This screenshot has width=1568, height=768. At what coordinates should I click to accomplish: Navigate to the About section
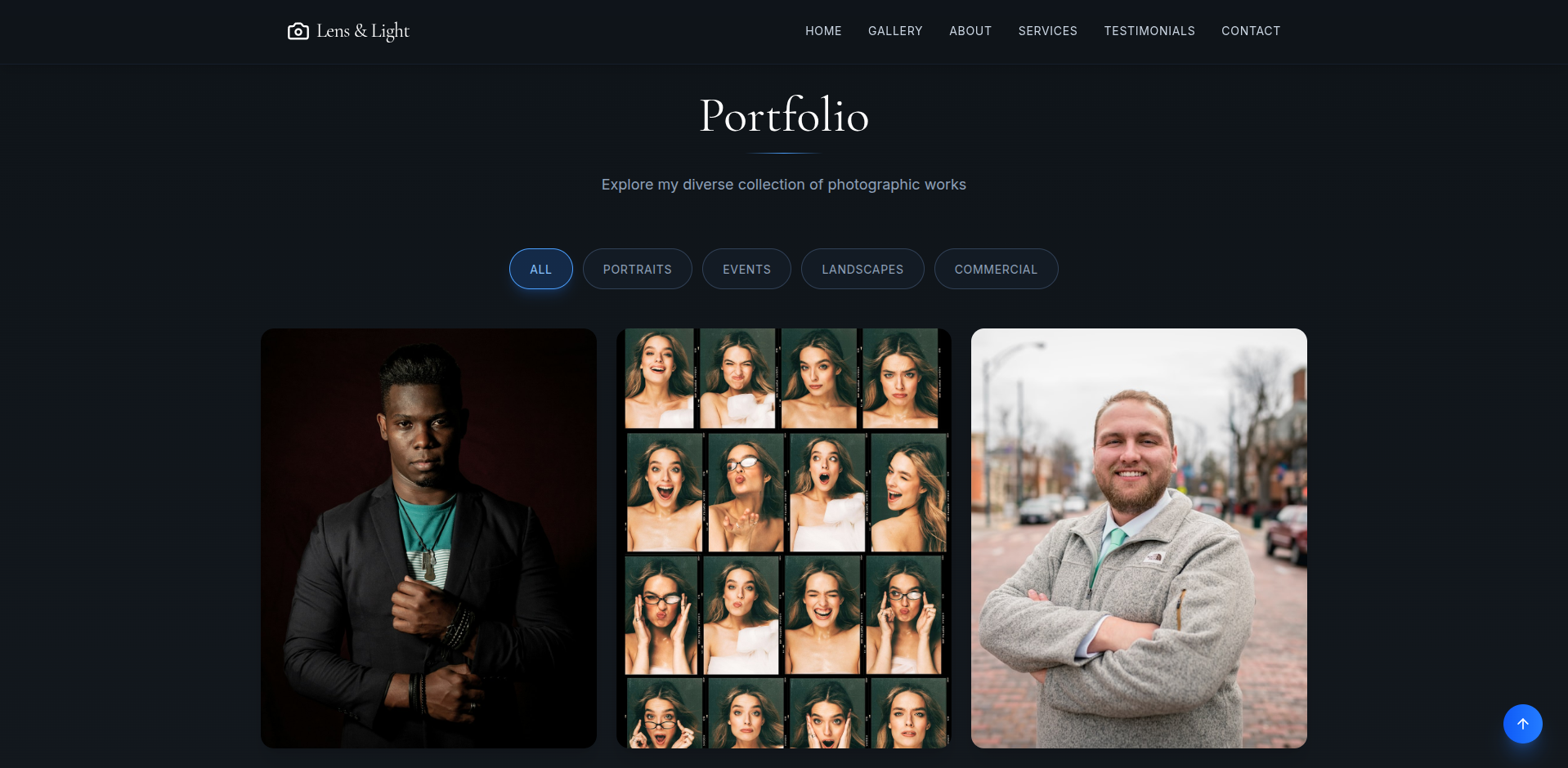970,31
